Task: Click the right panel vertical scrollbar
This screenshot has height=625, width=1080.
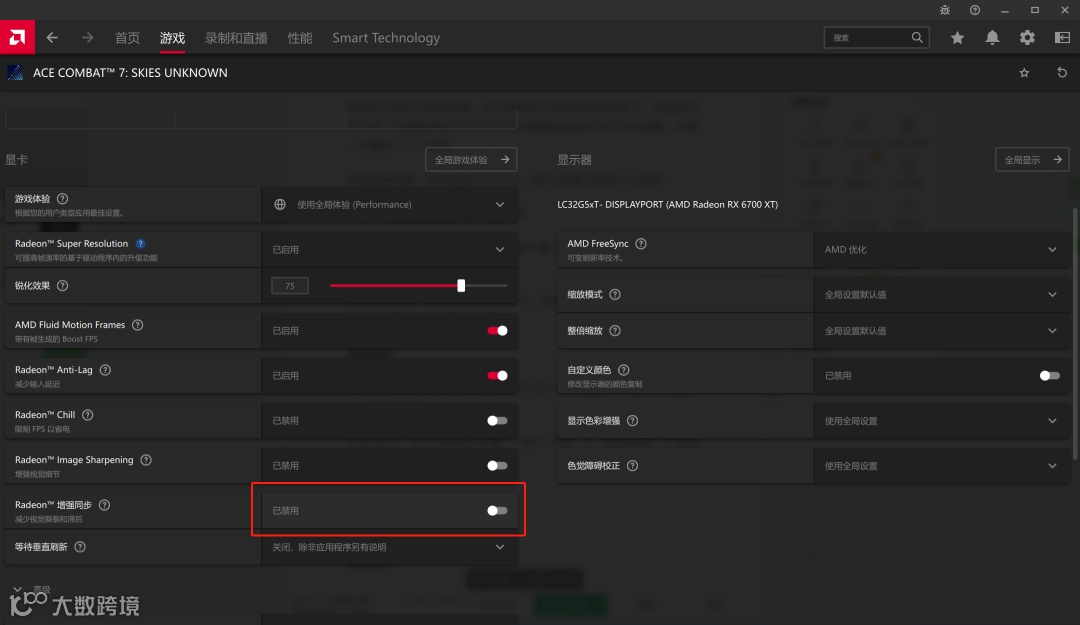Action: (x=1075, y=334)
